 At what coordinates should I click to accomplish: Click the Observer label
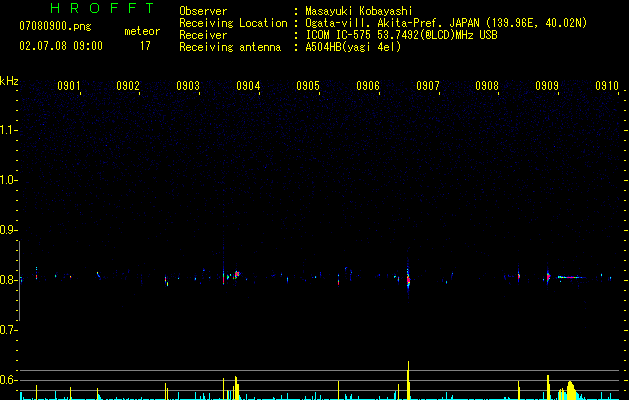pyautogui.click(x=203, y=11)
